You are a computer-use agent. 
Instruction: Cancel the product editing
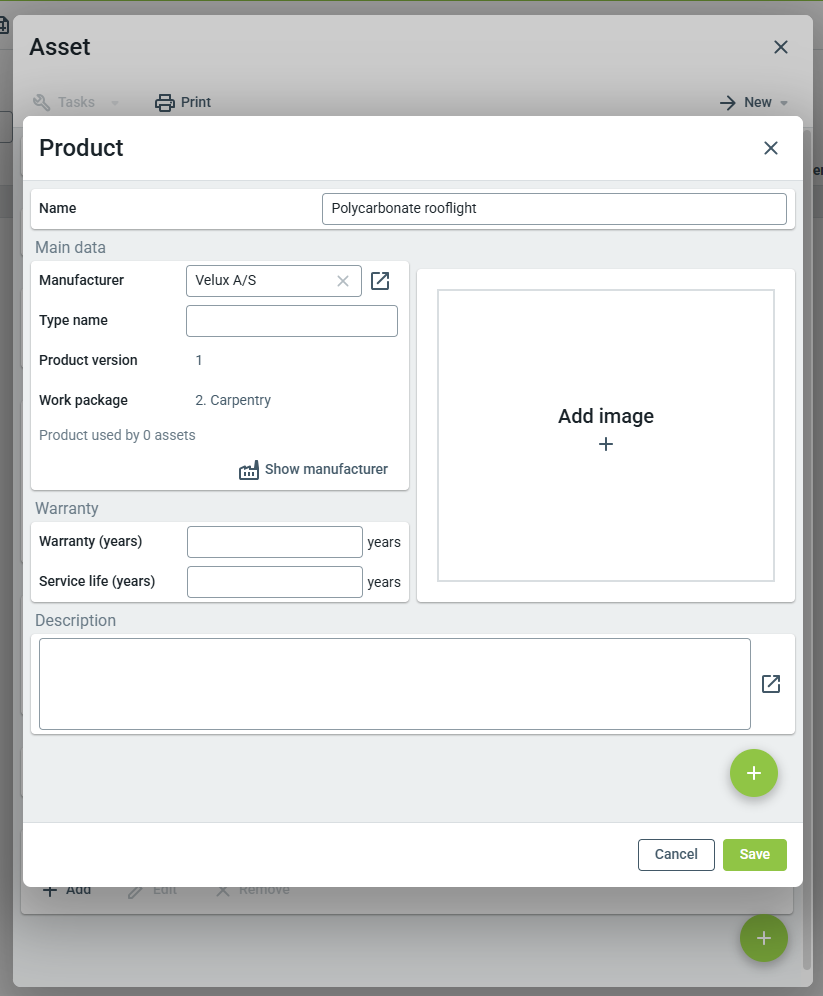pyautogui.click(x=676, y=854)
